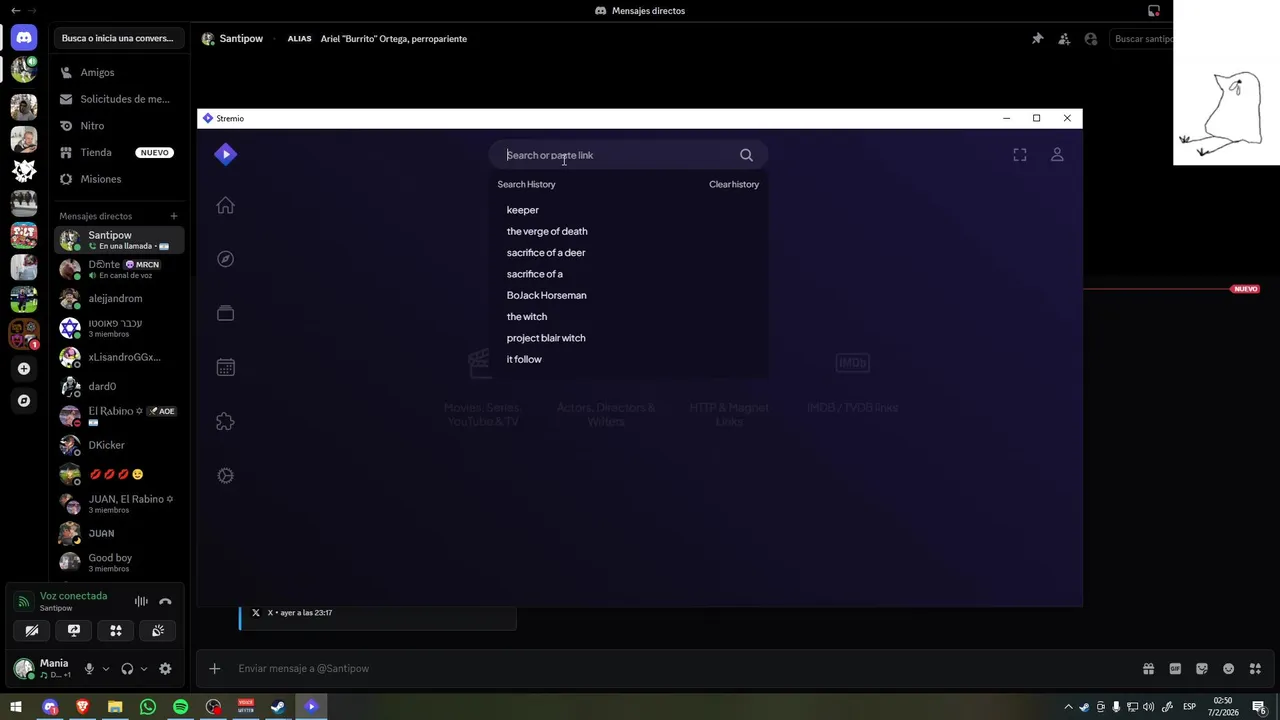Toggle Stremio fullscreen mode icon
Image resolution: width=1280 pixels, height=720 pixels.
(1019, 155)
